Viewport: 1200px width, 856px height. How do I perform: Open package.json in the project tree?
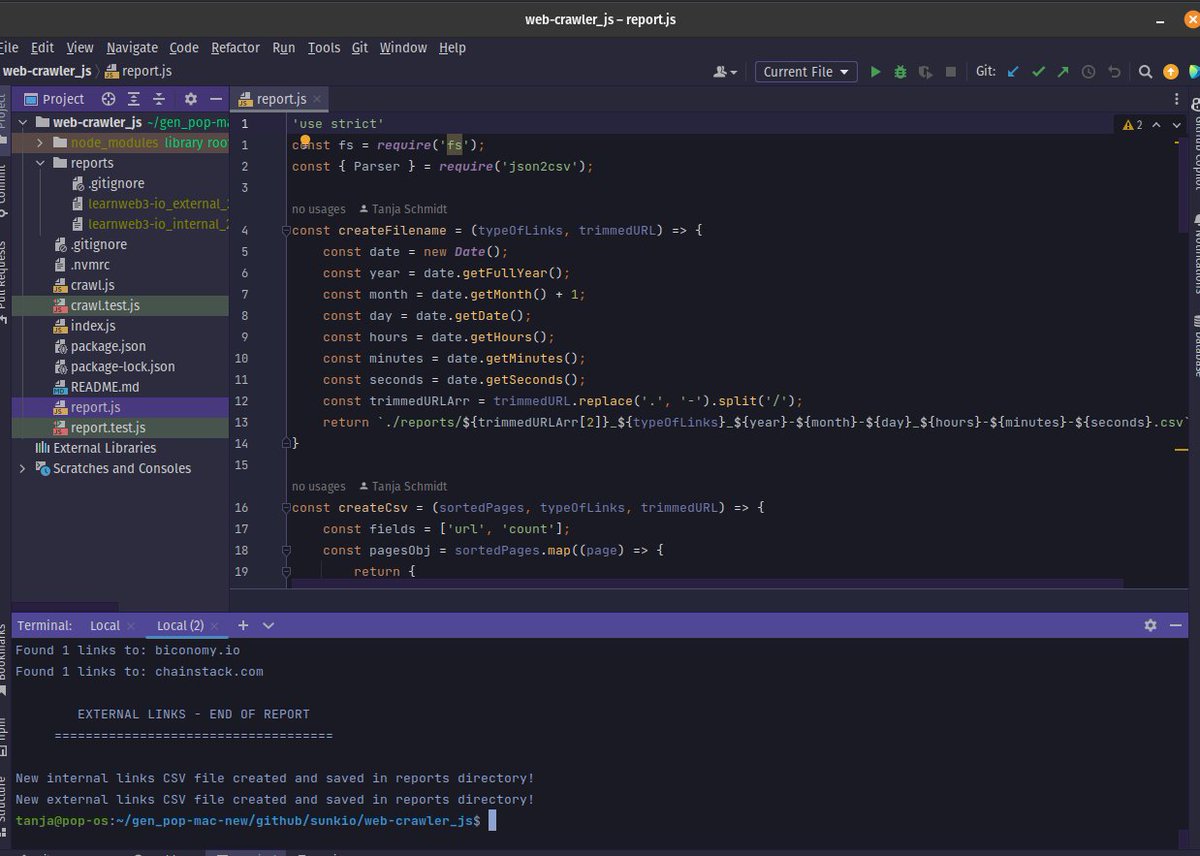click(x=99, y=346)
